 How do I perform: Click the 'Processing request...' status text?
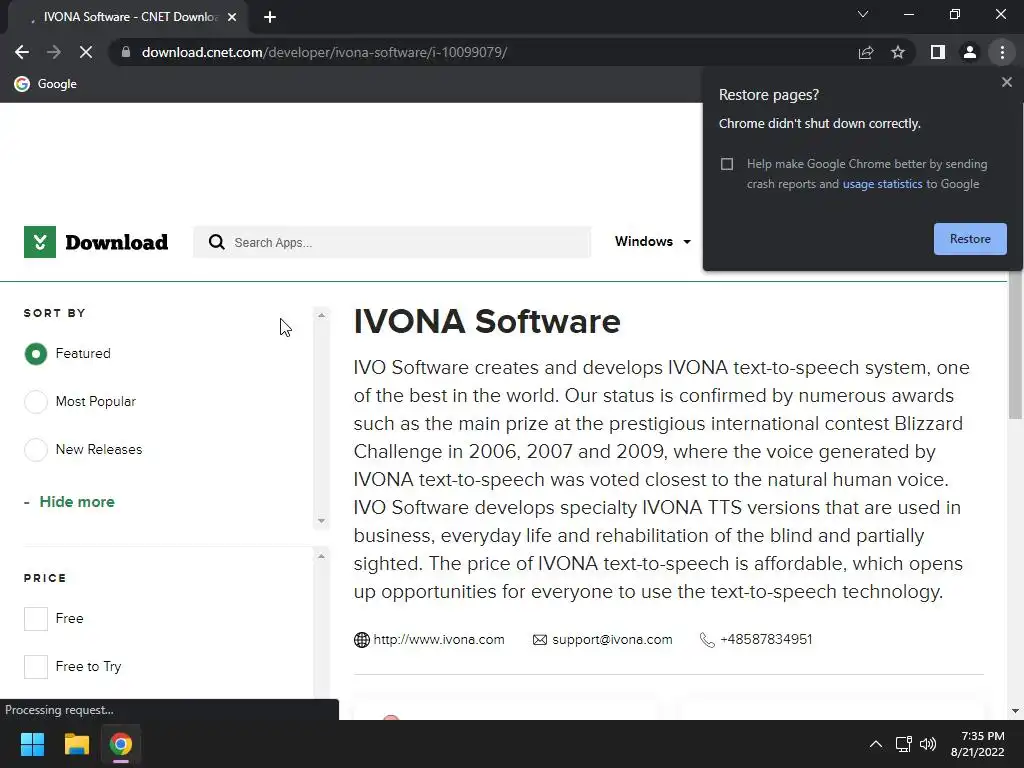pyautogui.click(x=59, y=710)
